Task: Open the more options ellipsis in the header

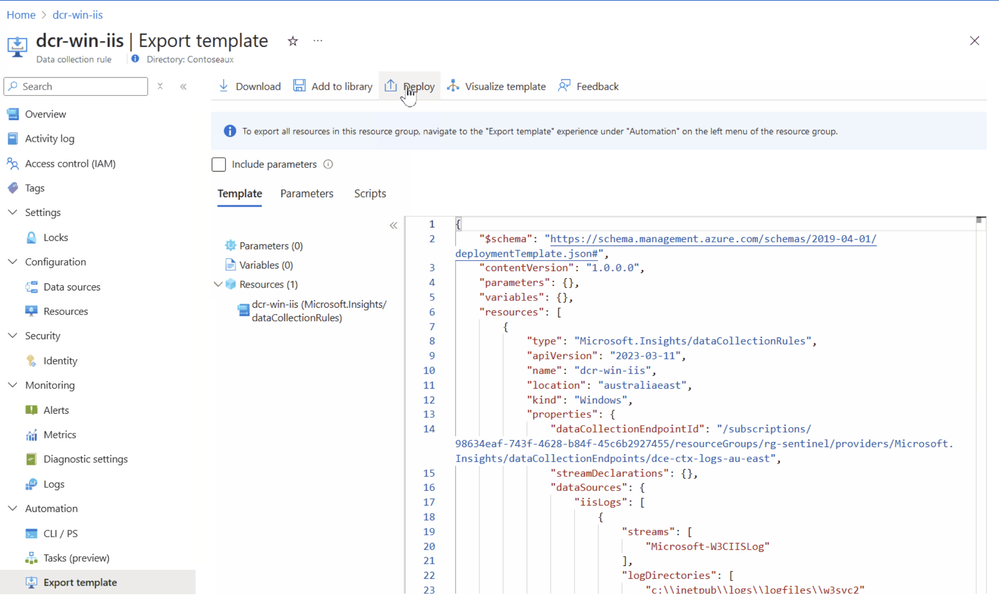Action: point(318,41)
